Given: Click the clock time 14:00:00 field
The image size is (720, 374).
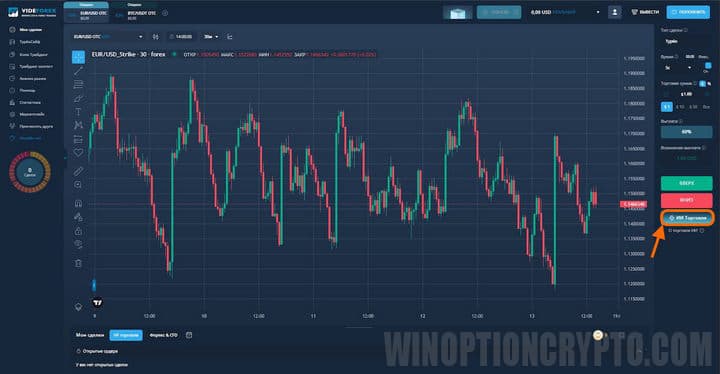Looking at the screenshot, I should (x=181, y=37).
